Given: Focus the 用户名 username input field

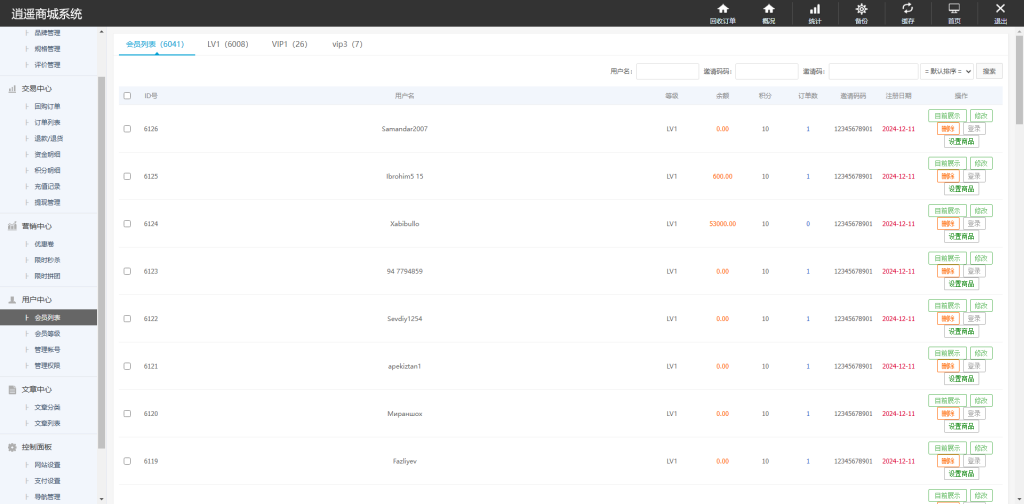Looking at the screenshot, I should [667, 71].
